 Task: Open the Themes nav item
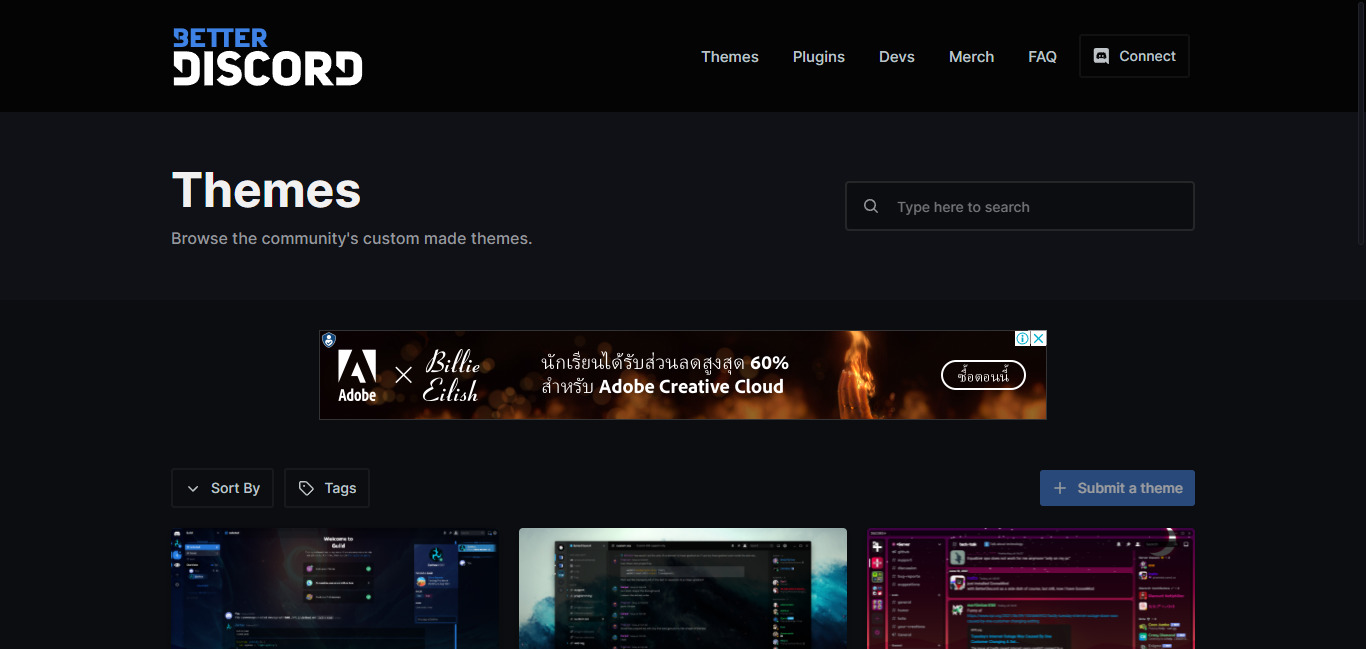pos(729,57)
